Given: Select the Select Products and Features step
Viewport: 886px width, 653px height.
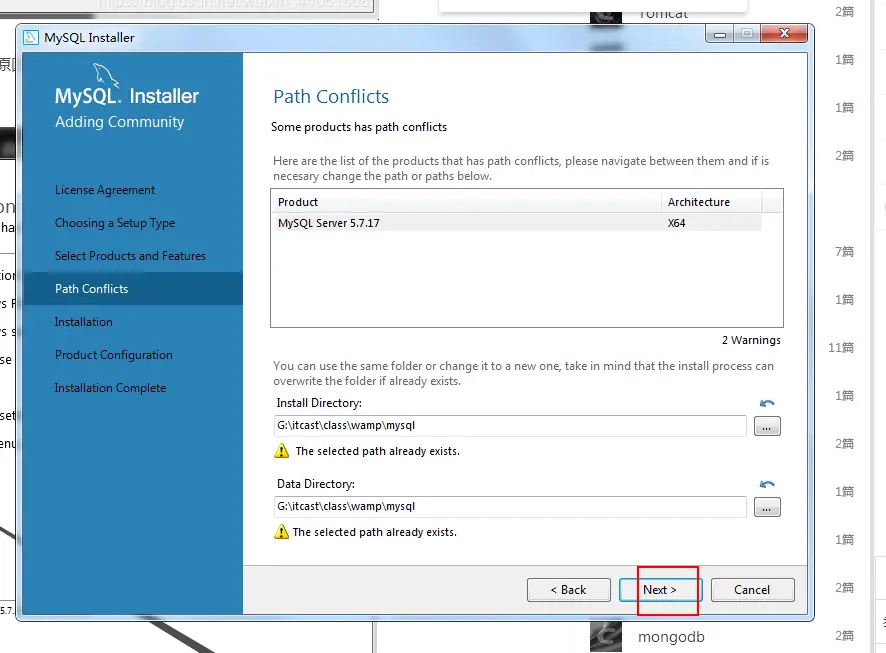Looking at the screenshot, I should click(x=131, y=256).
